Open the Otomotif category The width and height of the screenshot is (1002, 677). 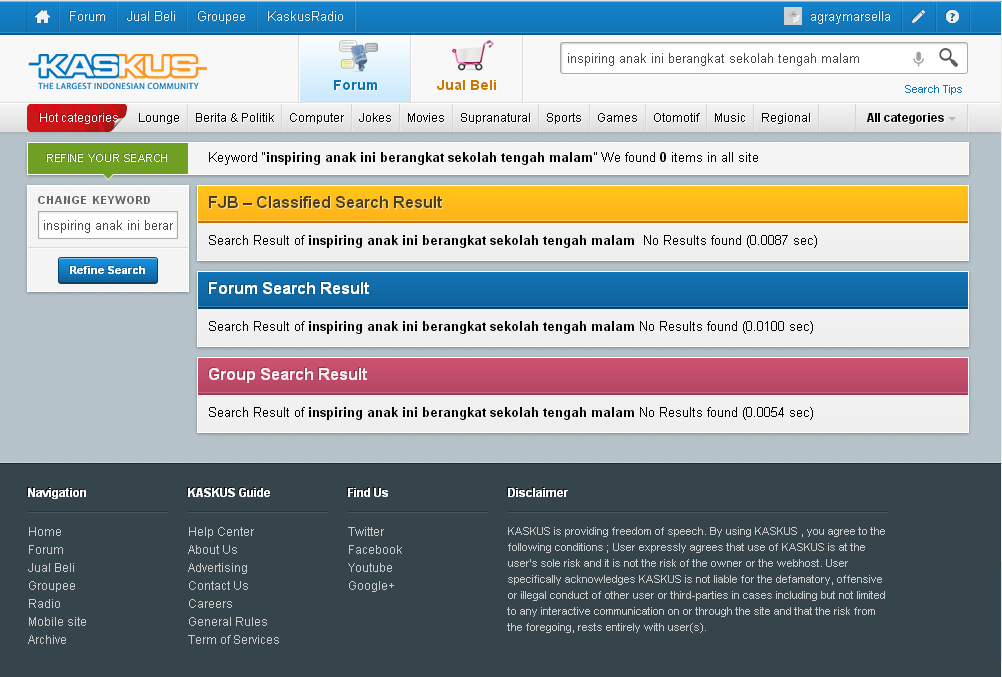pos(676,118)
